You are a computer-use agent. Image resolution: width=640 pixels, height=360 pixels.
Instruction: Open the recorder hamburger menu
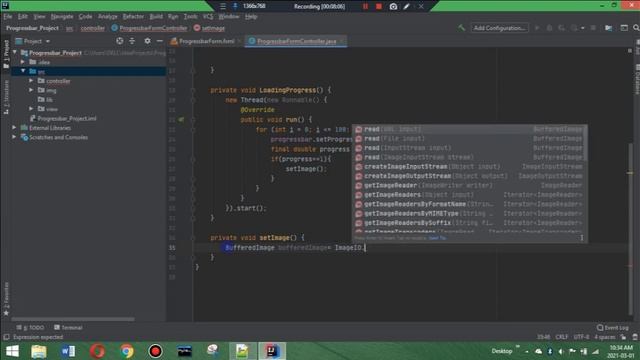pos(223,6)
